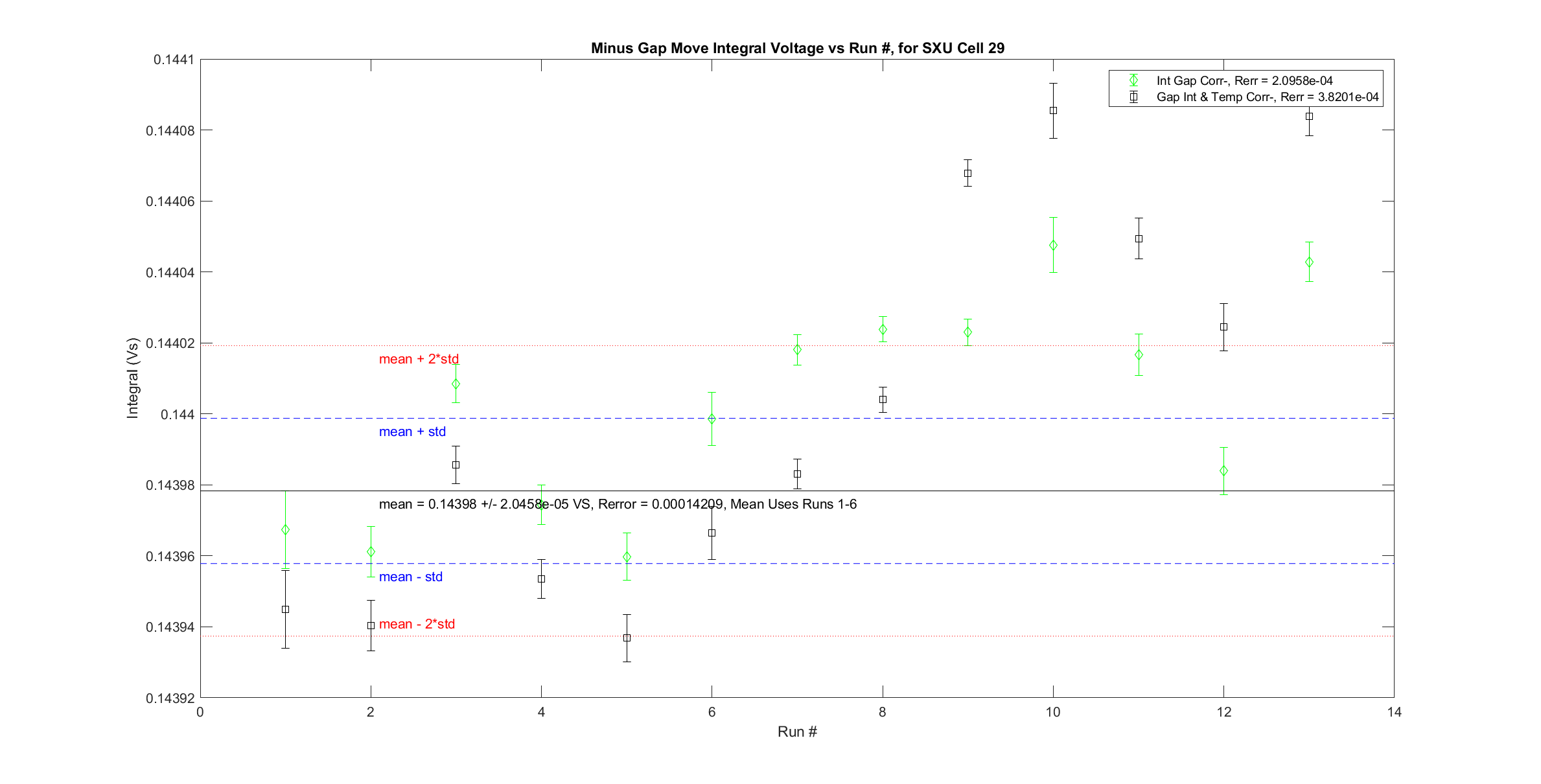This screenshot has width=1541, height=784.
Task: Click the black square legend marker
Action: 1133,97
